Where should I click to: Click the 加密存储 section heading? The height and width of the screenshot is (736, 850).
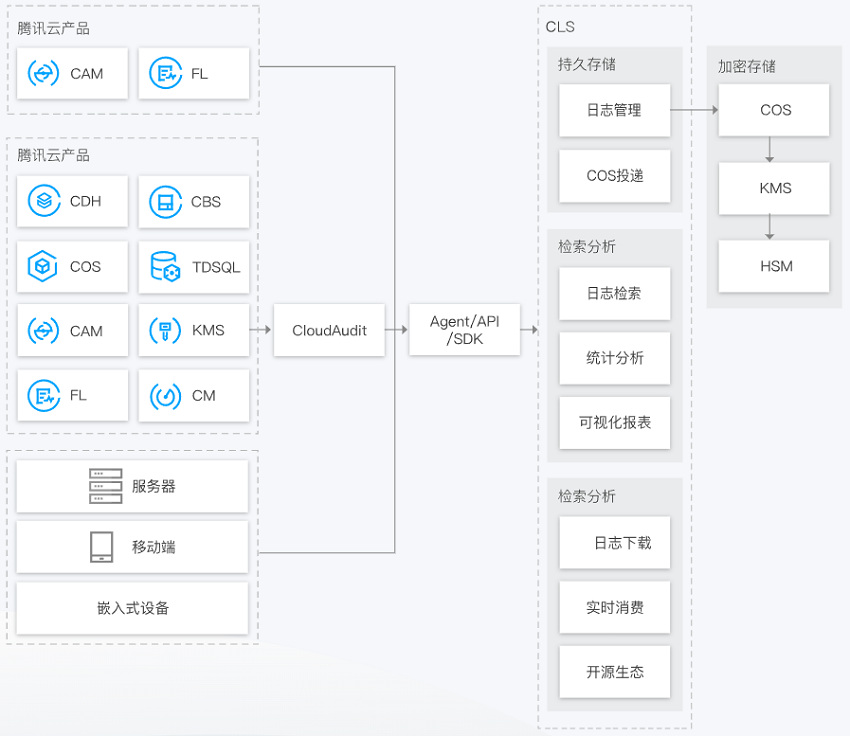pyautogui.click(x=746, y=66)
